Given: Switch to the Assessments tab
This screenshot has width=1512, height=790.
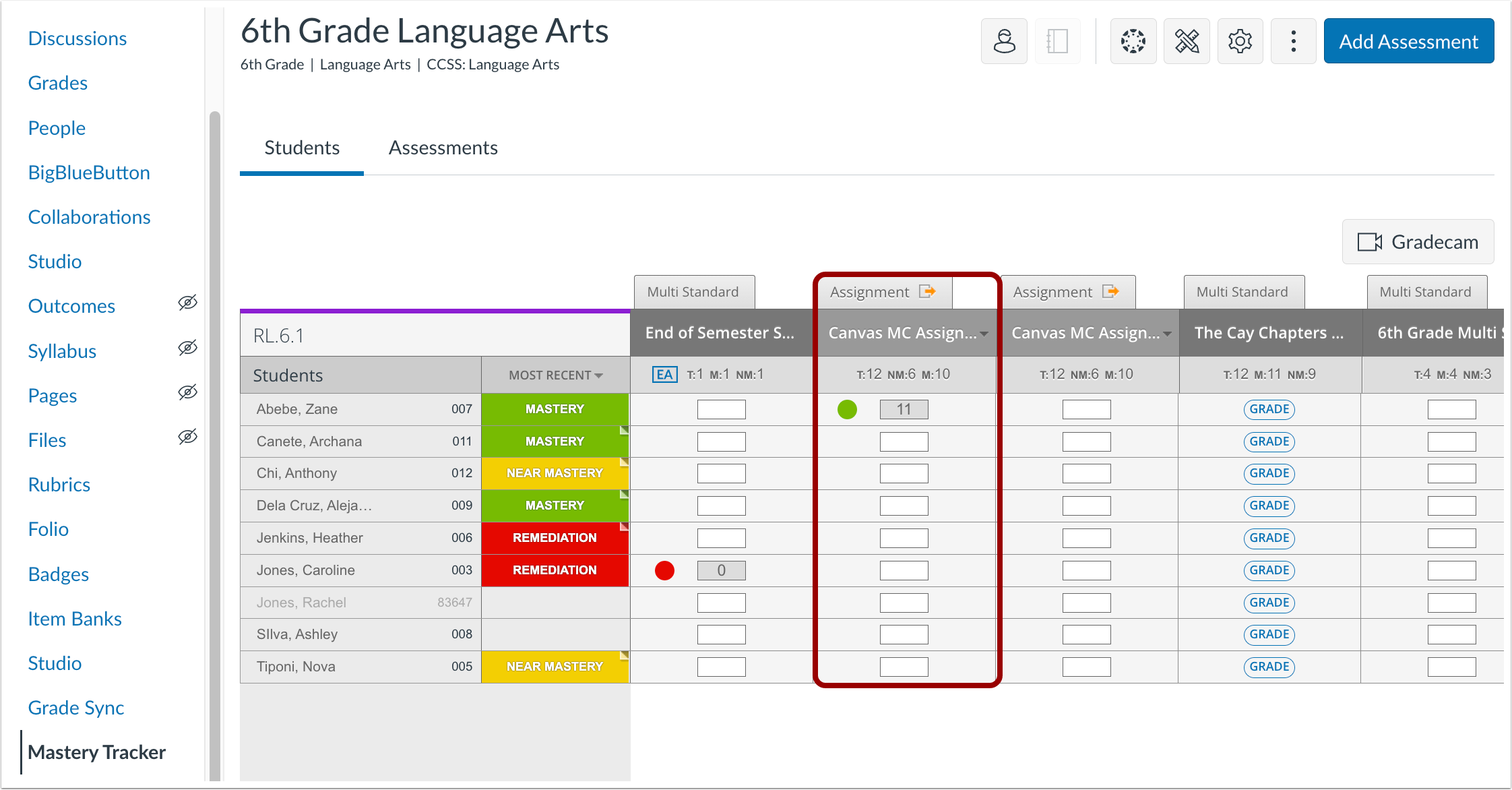Looking at the screenshot, I should coord(443,148).
